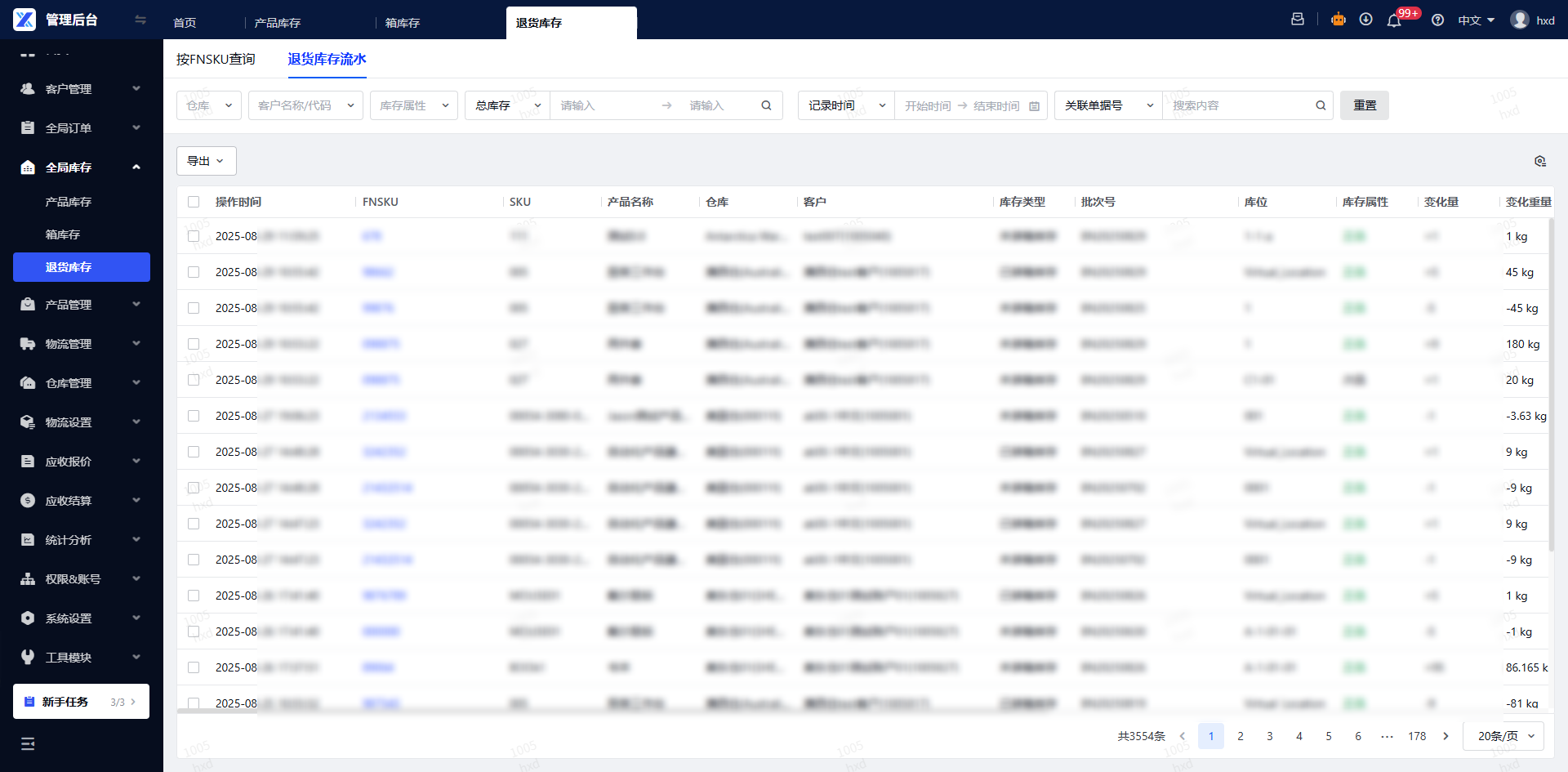
Task: Check the row checkbox for 45 kg entry
Action: click(194, 272)
